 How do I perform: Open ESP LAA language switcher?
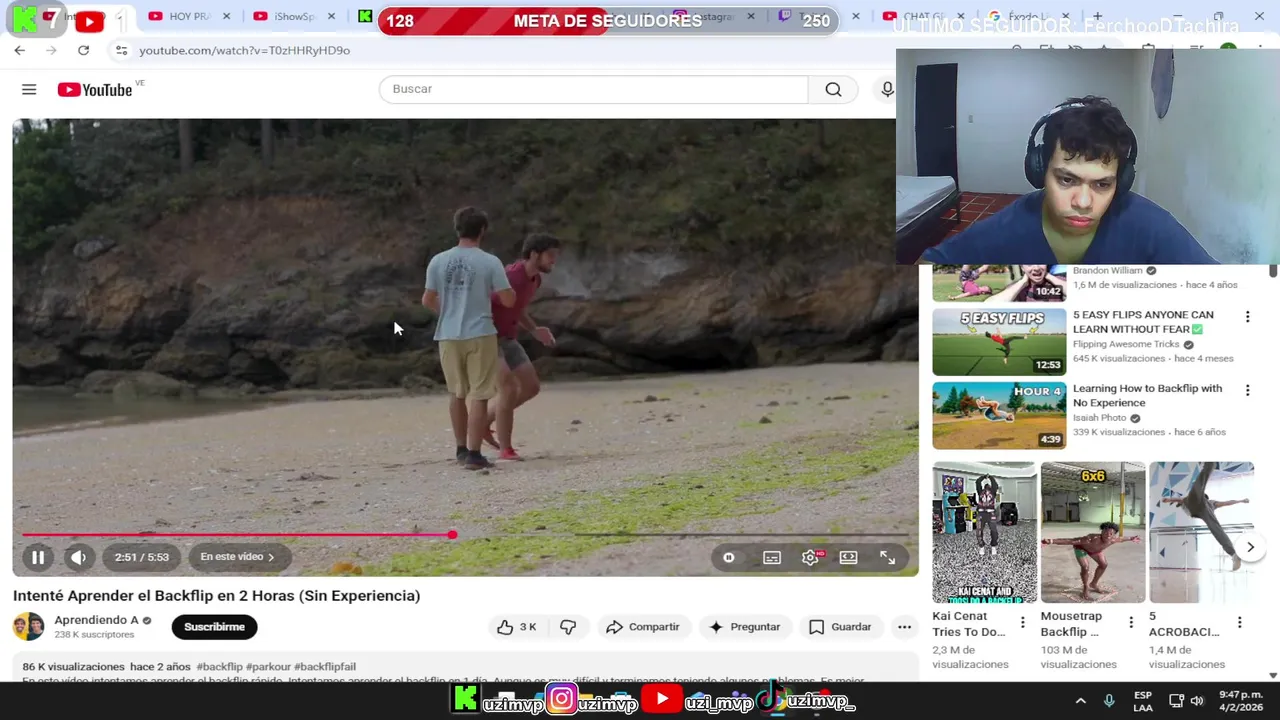click(1143, 701)
